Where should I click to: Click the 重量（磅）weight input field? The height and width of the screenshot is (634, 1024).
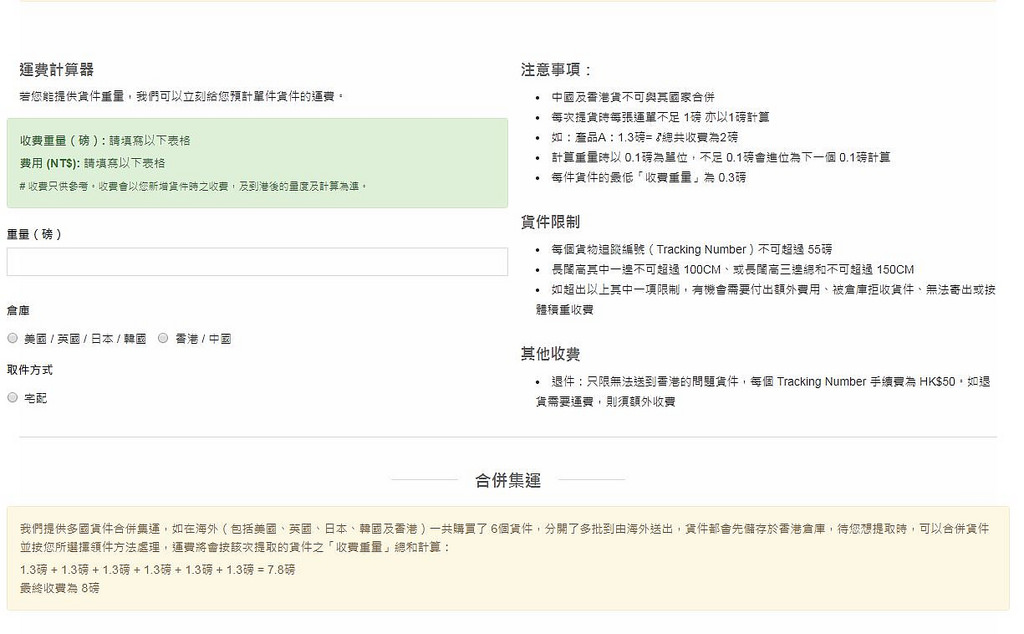(x=257, y=262)
